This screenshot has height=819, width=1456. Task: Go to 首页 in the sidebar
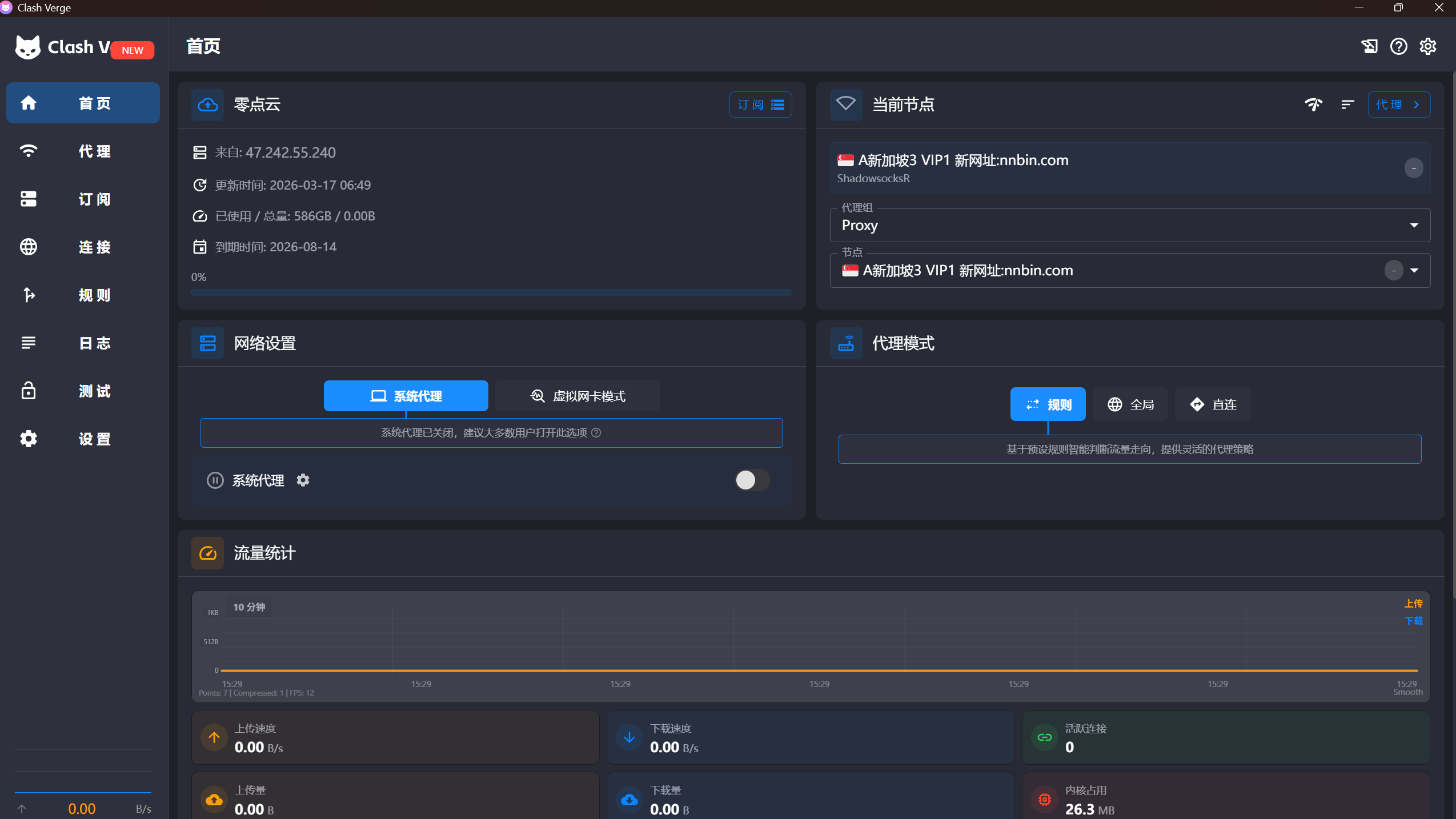[x=83, y=103]
